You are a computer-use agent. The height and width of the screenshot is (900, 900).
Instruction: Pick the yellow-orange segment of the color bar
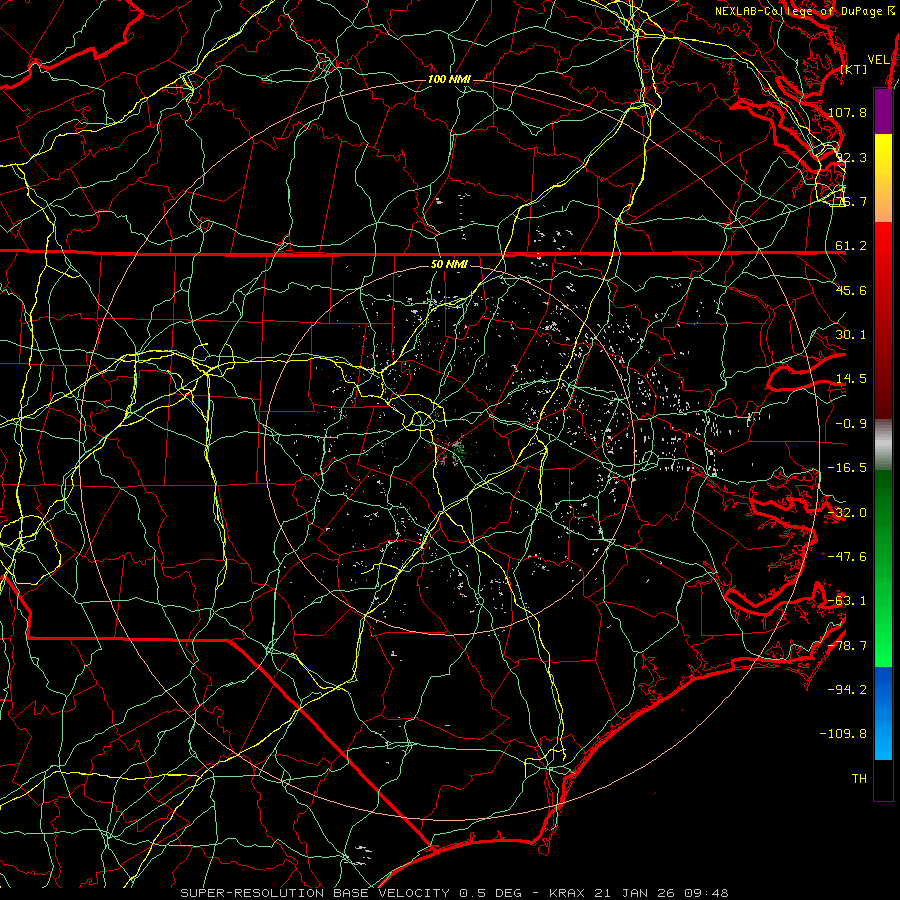point(883,178)
